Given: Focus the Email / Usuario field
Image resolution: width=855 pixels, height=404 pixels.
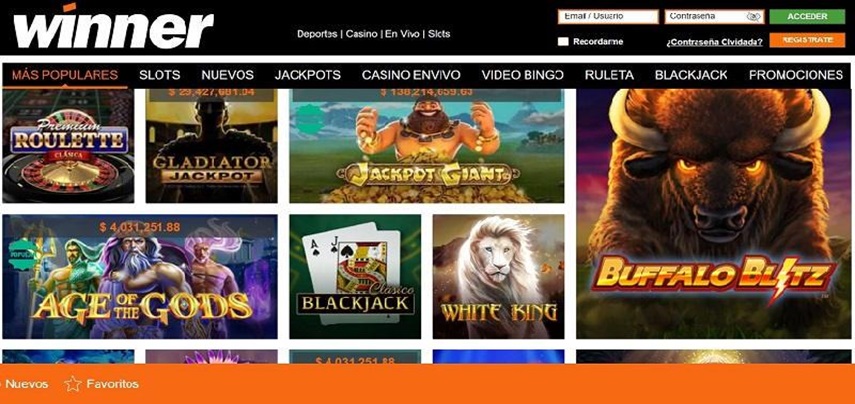Looking at the screenshot, I should tap(608, 17).
